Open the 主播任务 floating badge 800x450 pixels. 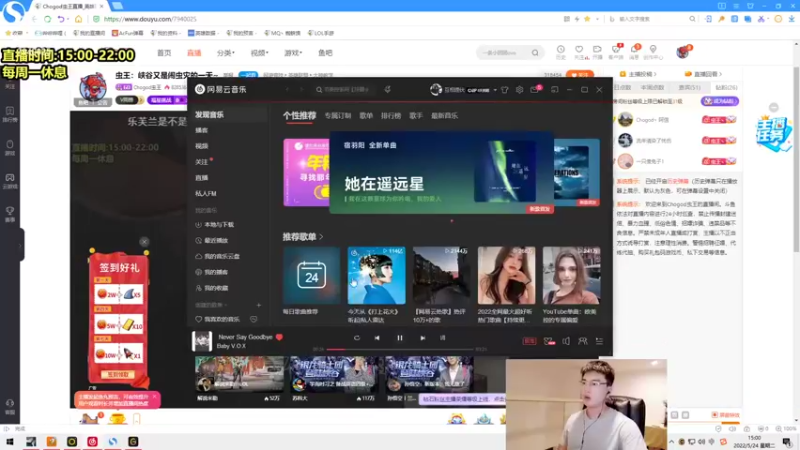773,133
